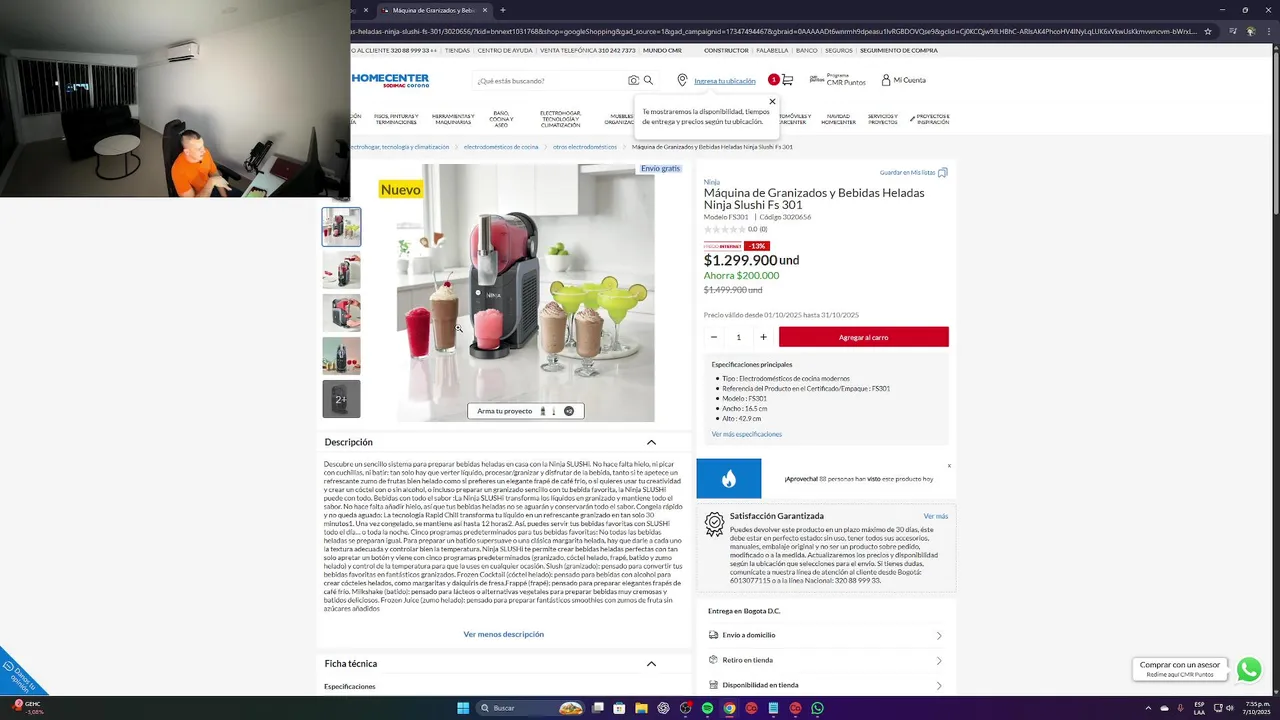Collapse the Descripción section
Screen dimensions: 1280x720
pos(651,442)
